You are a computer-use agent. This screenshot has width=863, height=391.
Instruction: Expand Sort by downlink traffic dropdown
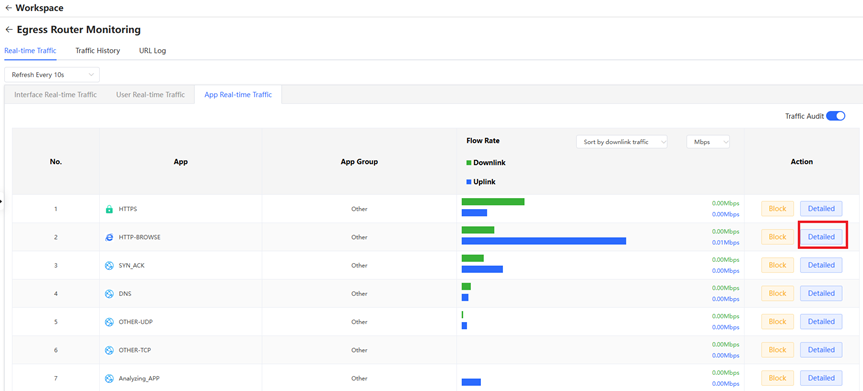pos(621,142)
